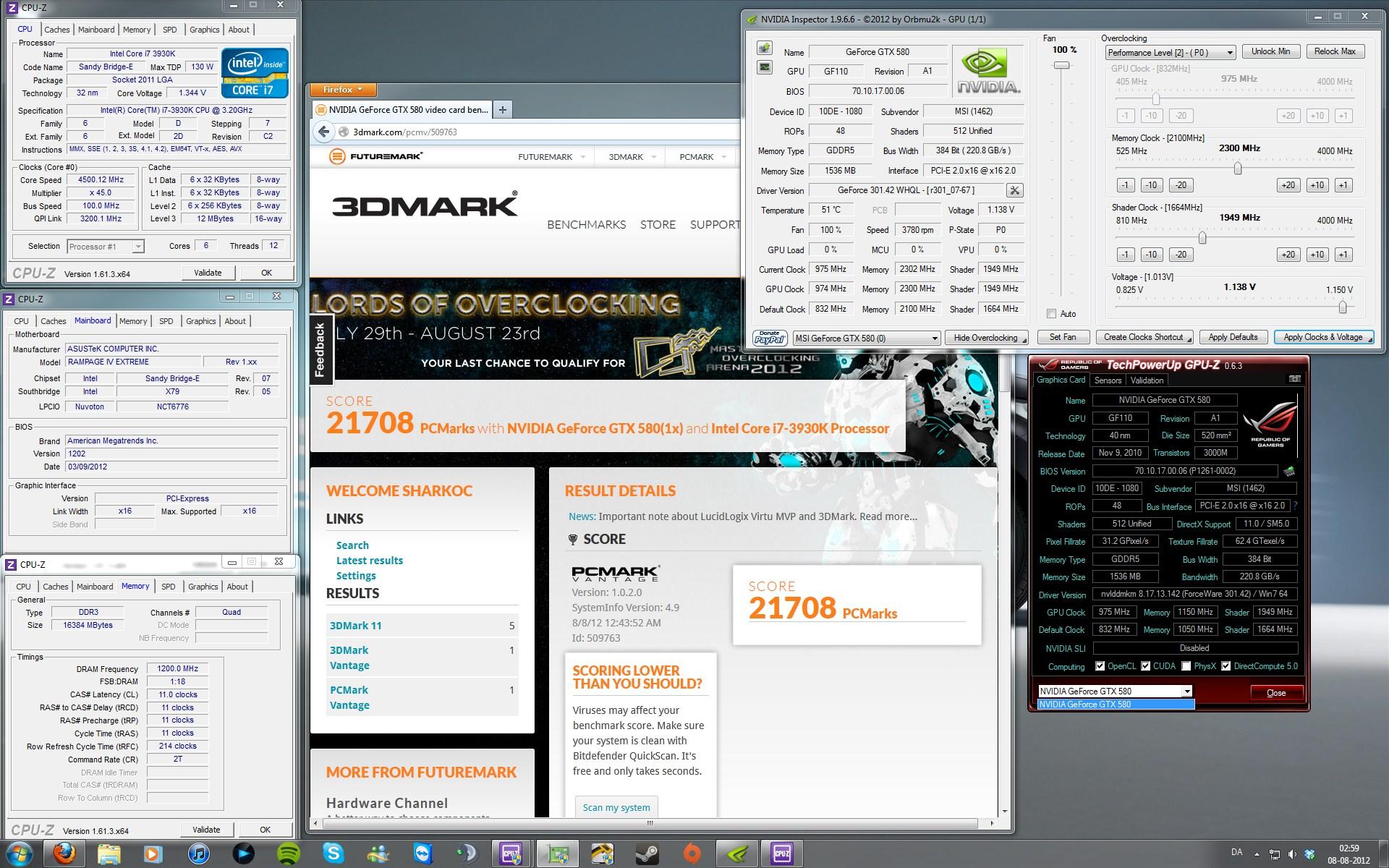Open a new Firefox tab with the plus icon
The width and height of the screenshot is (1389, 868).
(x=502, y=109)
